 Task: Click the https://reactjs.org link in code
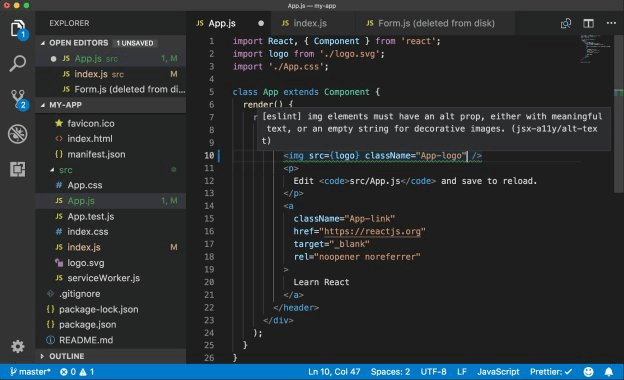click(372, 231)
